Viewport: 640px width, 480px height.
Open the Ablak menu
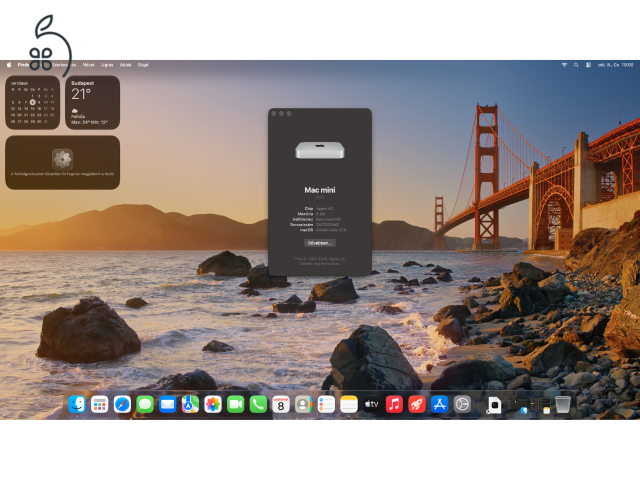[126, 65]
